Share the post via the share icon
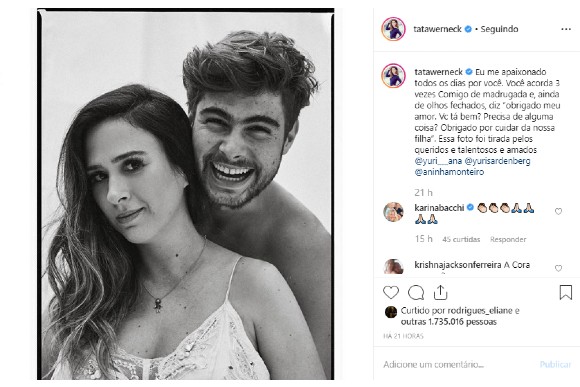 [x=440, y=292]
